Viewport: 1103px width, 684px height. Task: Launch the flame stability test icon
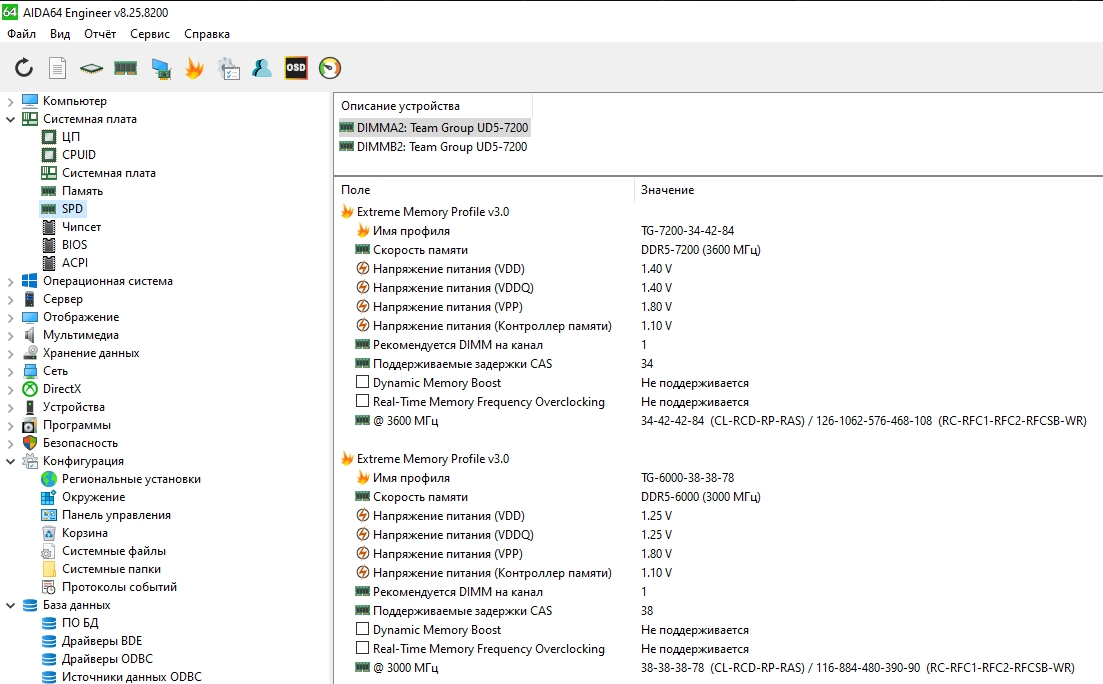[194, 68]
